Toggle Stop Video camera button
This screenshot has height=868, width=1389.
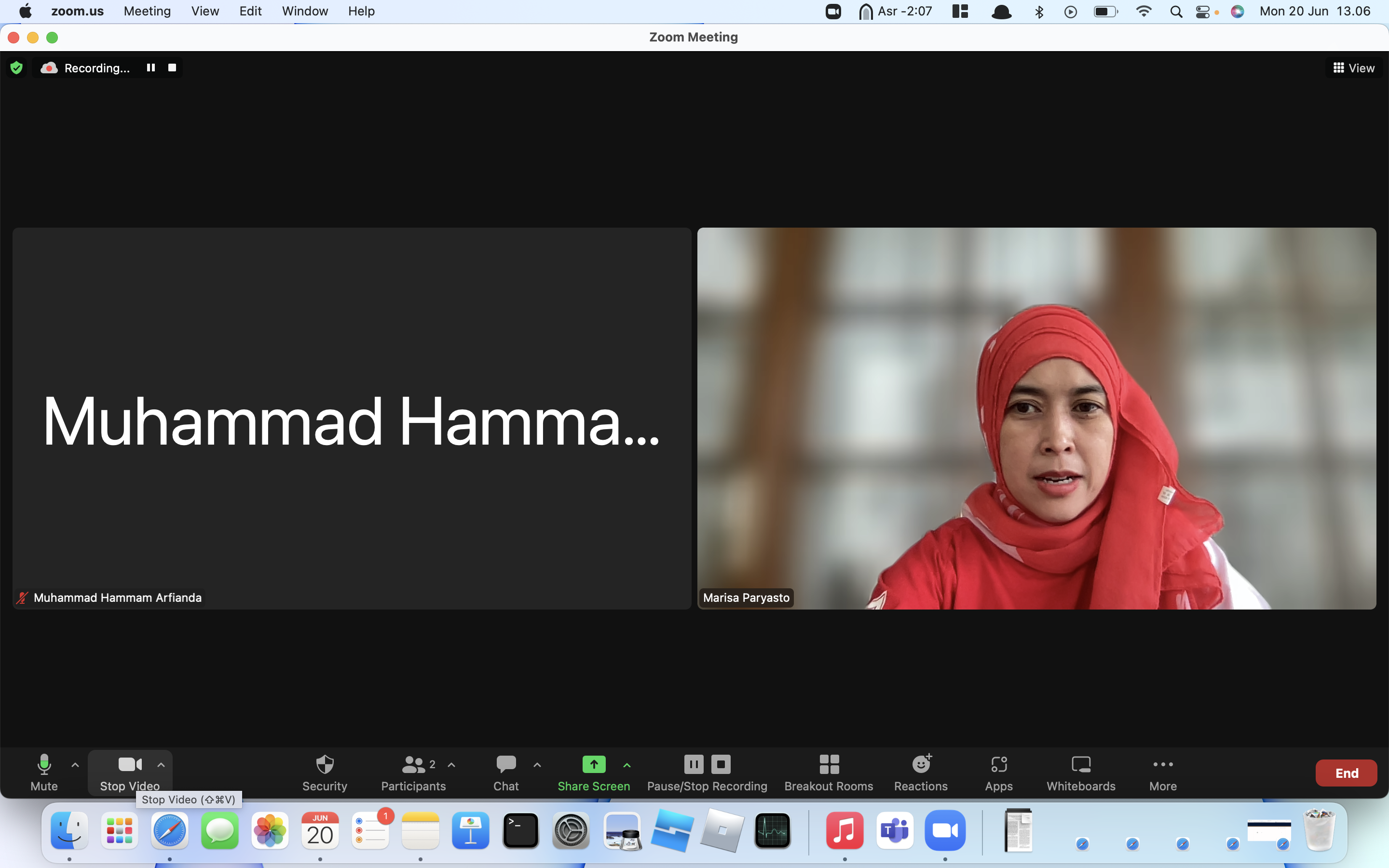pos(130,773)
